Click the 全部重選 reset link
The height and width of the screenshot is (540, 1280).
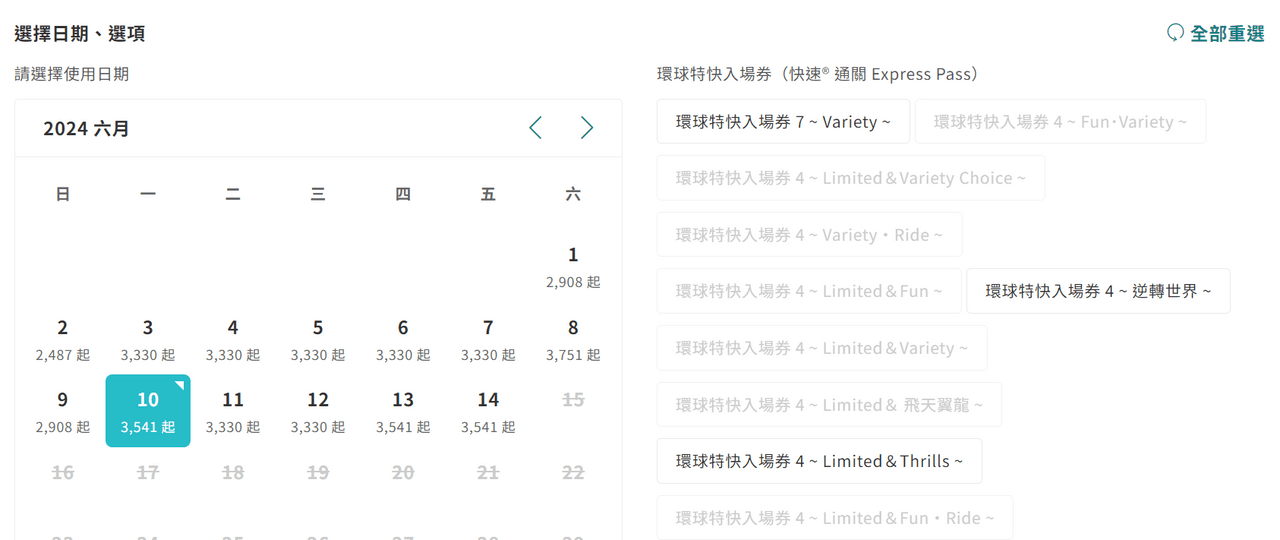click(x=1216, y=33)
